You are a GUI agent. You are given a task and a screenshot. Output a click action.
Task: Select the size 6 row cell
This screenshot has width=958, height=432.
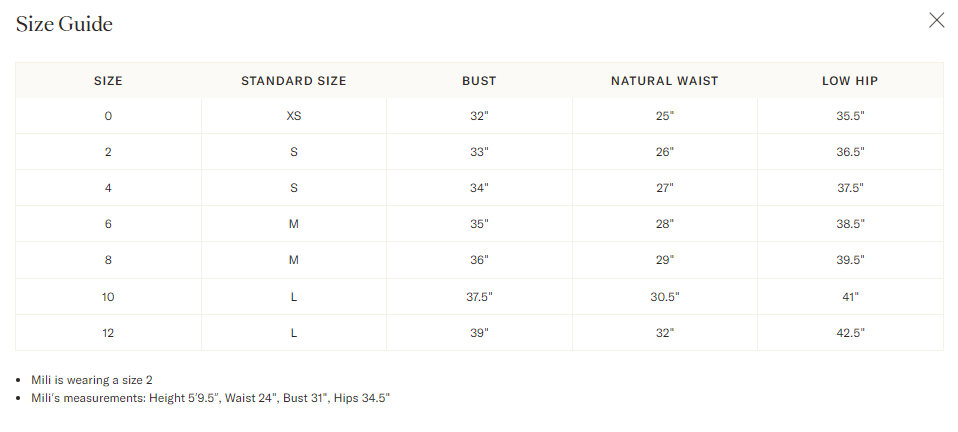pyautogui.click(x=108, y=224)
